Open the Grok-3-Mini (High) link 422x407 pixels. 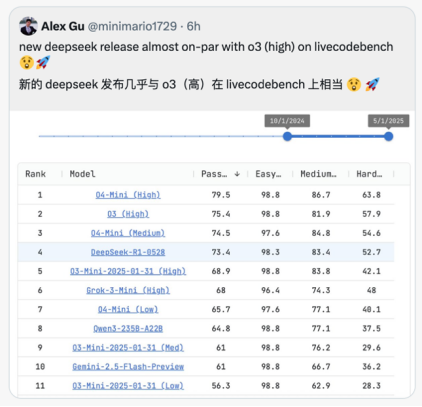128,290
